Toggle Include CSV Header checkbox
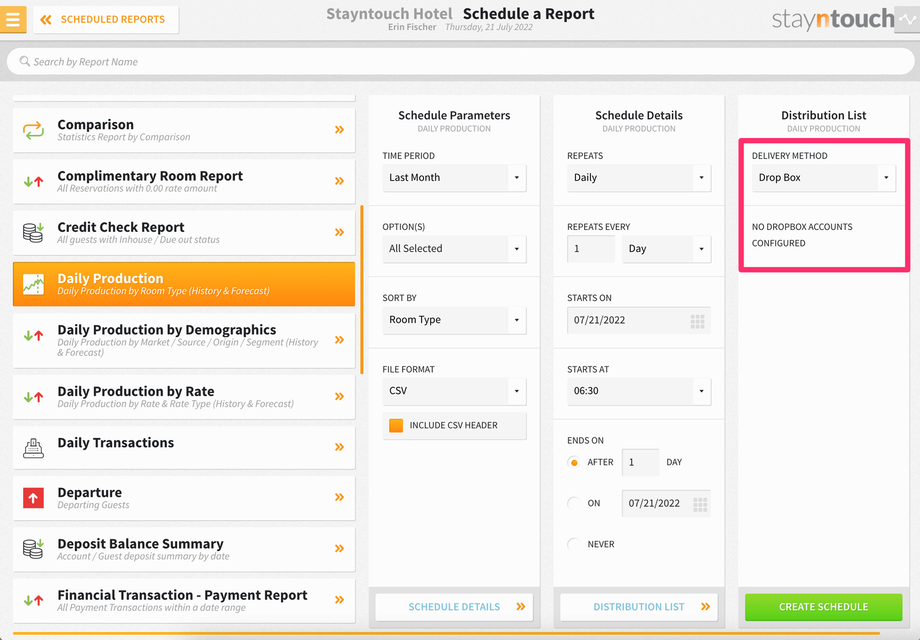The height and width of the screenshot is (640, 920). point(396,425)
